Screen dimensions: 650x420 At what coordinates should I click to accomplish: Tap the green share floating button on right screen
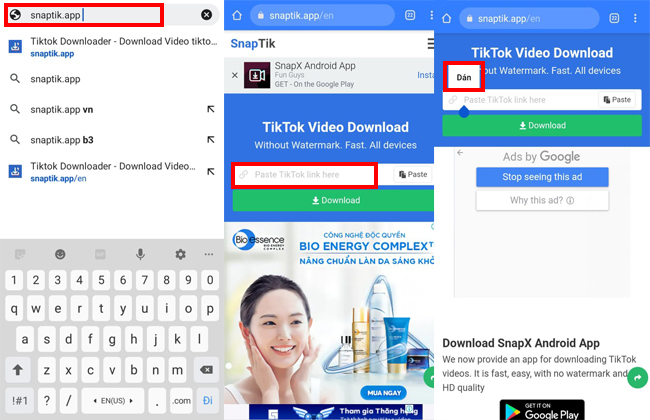637,377
